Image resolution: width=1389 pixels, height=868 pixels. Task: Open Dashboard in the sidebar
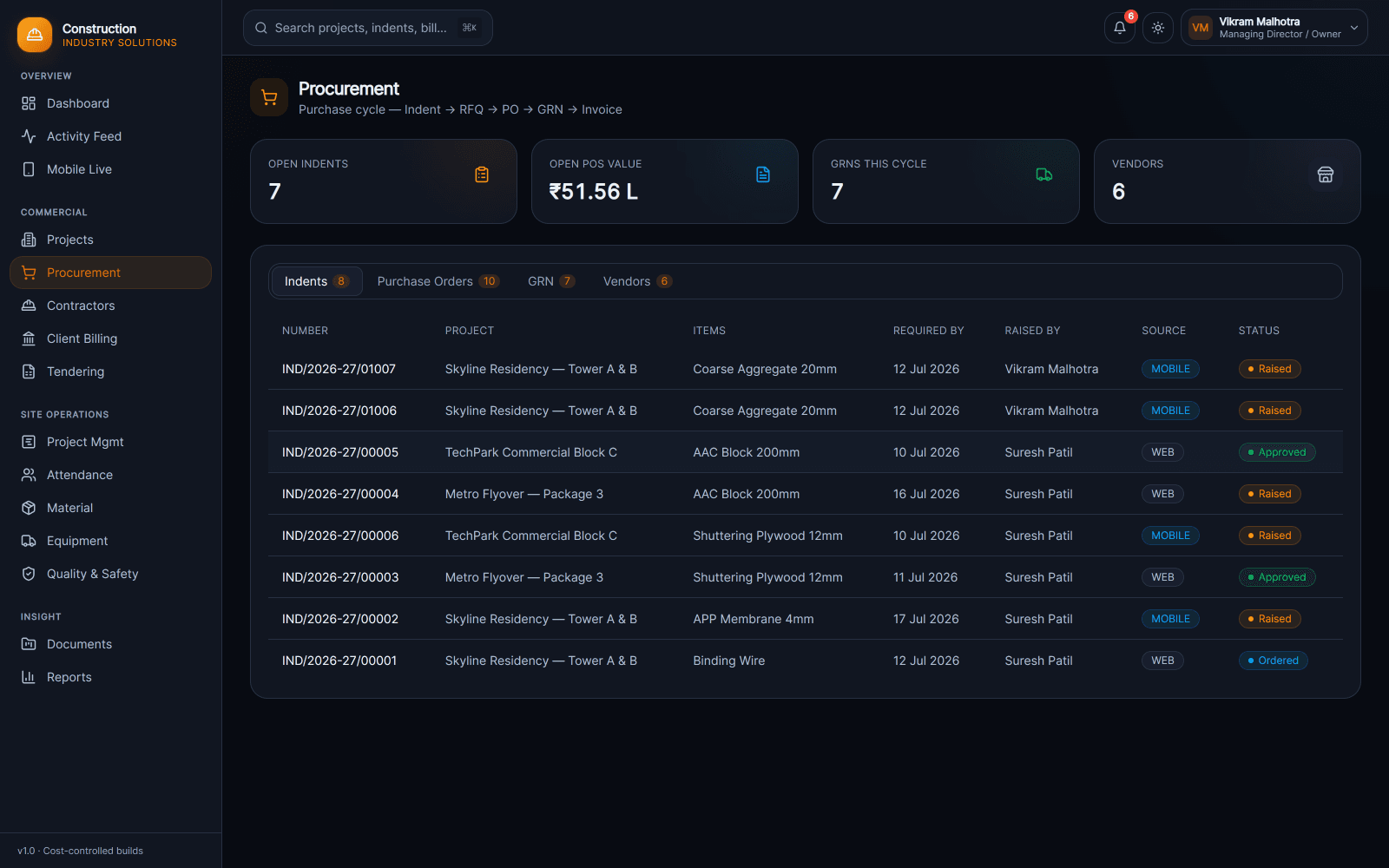[110, 103]
